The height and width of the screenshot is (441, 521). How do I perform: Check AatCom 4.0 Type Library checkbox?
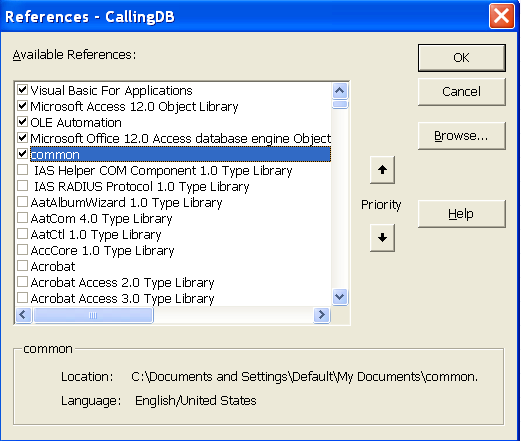coord(22,218)
